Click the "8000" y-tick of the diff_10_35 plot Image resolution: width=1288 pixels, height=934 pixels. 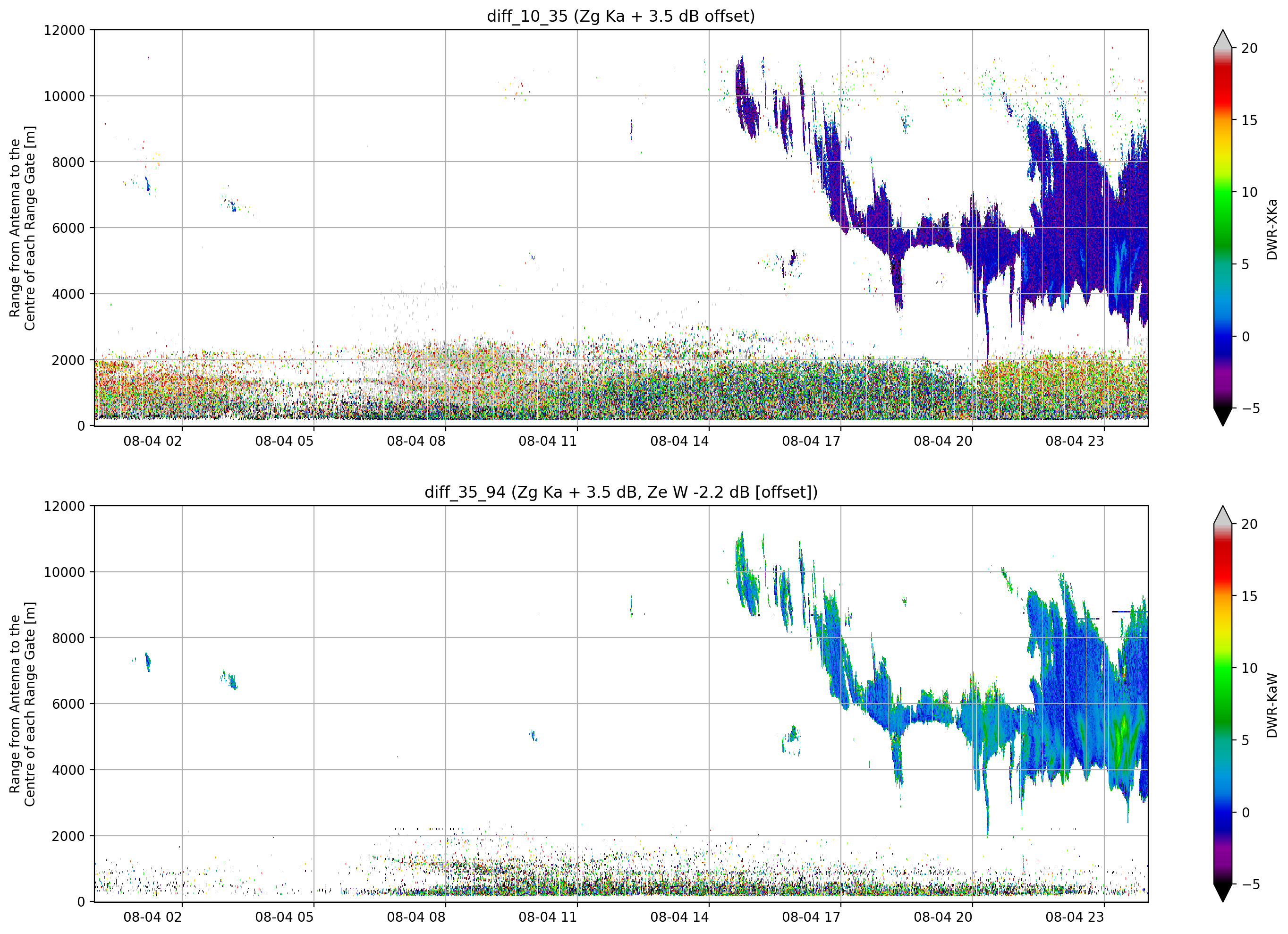[68, 162]
